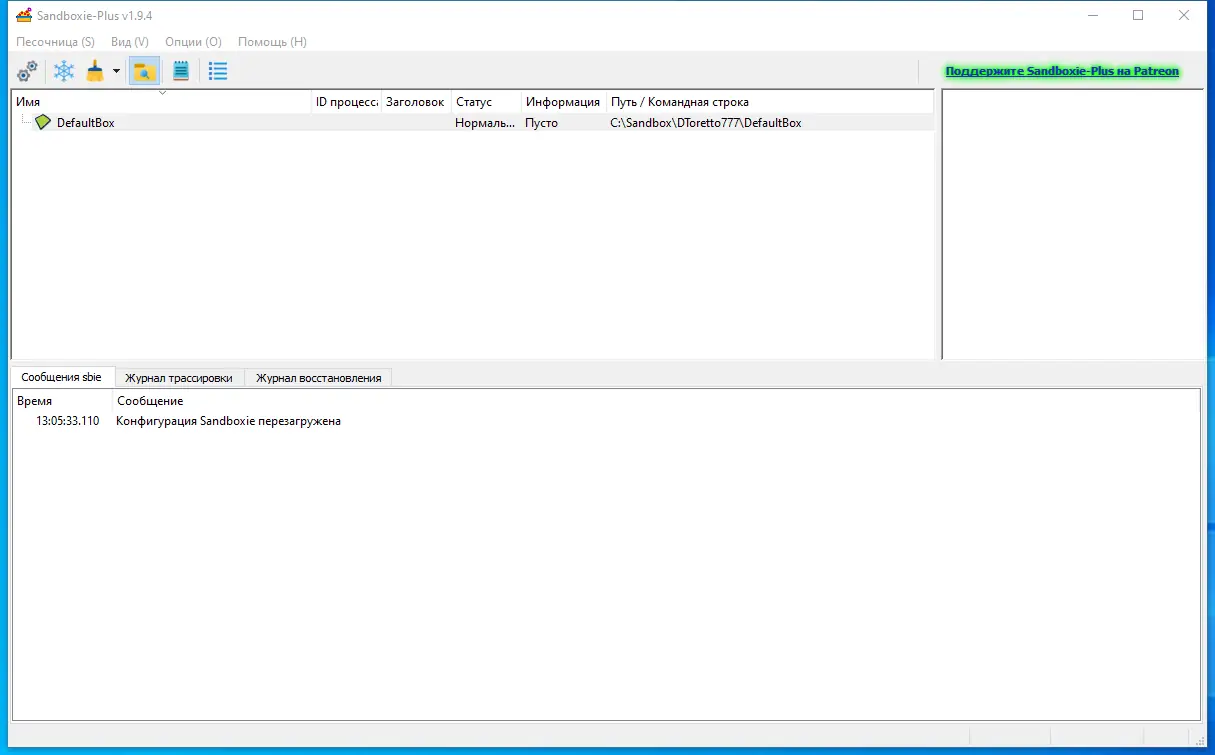The height and width of the screenshot is (755, 1215).
Task: Click the notepad edit ini icon
Action: (x=181, y=71)
